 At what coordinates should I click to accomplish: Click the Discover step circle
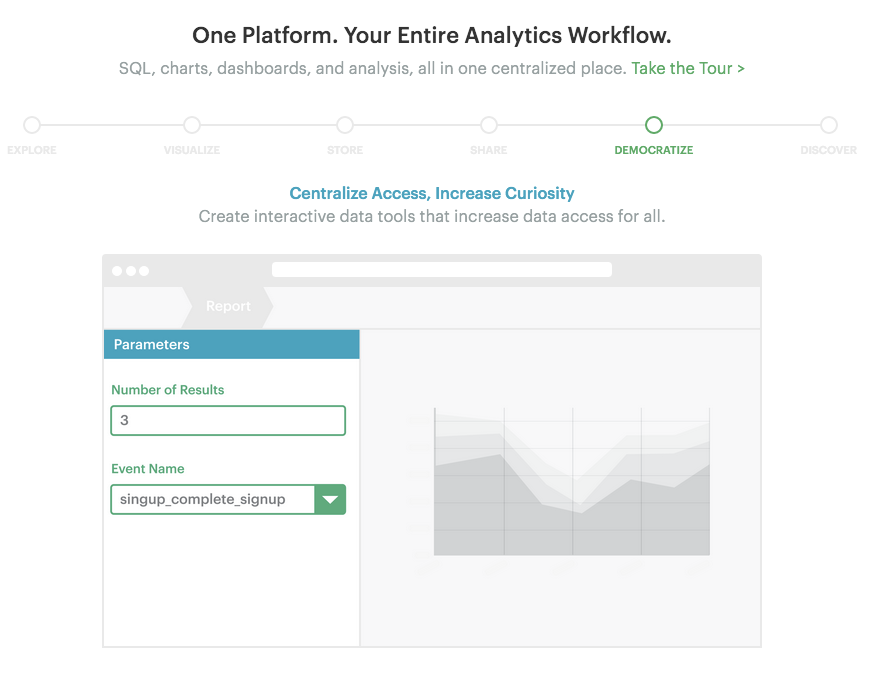[829, 125]
